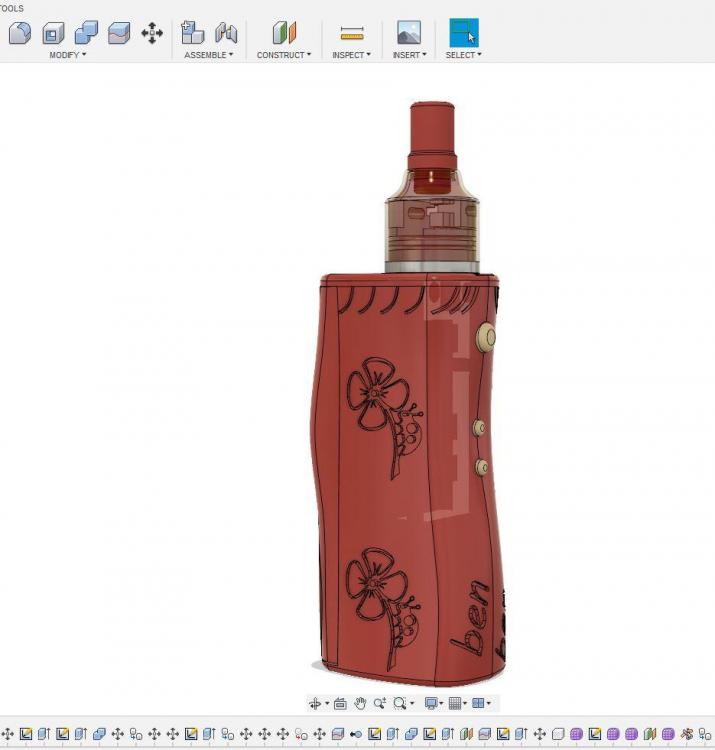
Task: Open Display Settings monitor icon
Action: (431, 703)
